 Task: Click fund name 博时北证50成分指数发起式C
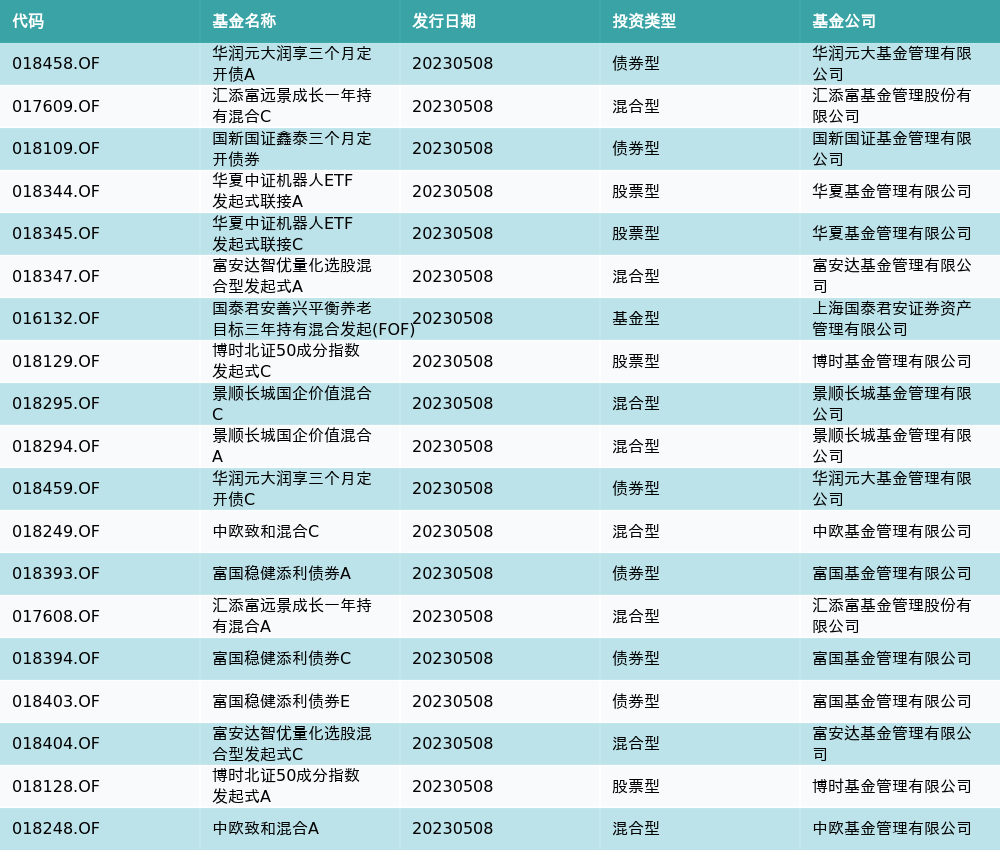click(286, 361)
